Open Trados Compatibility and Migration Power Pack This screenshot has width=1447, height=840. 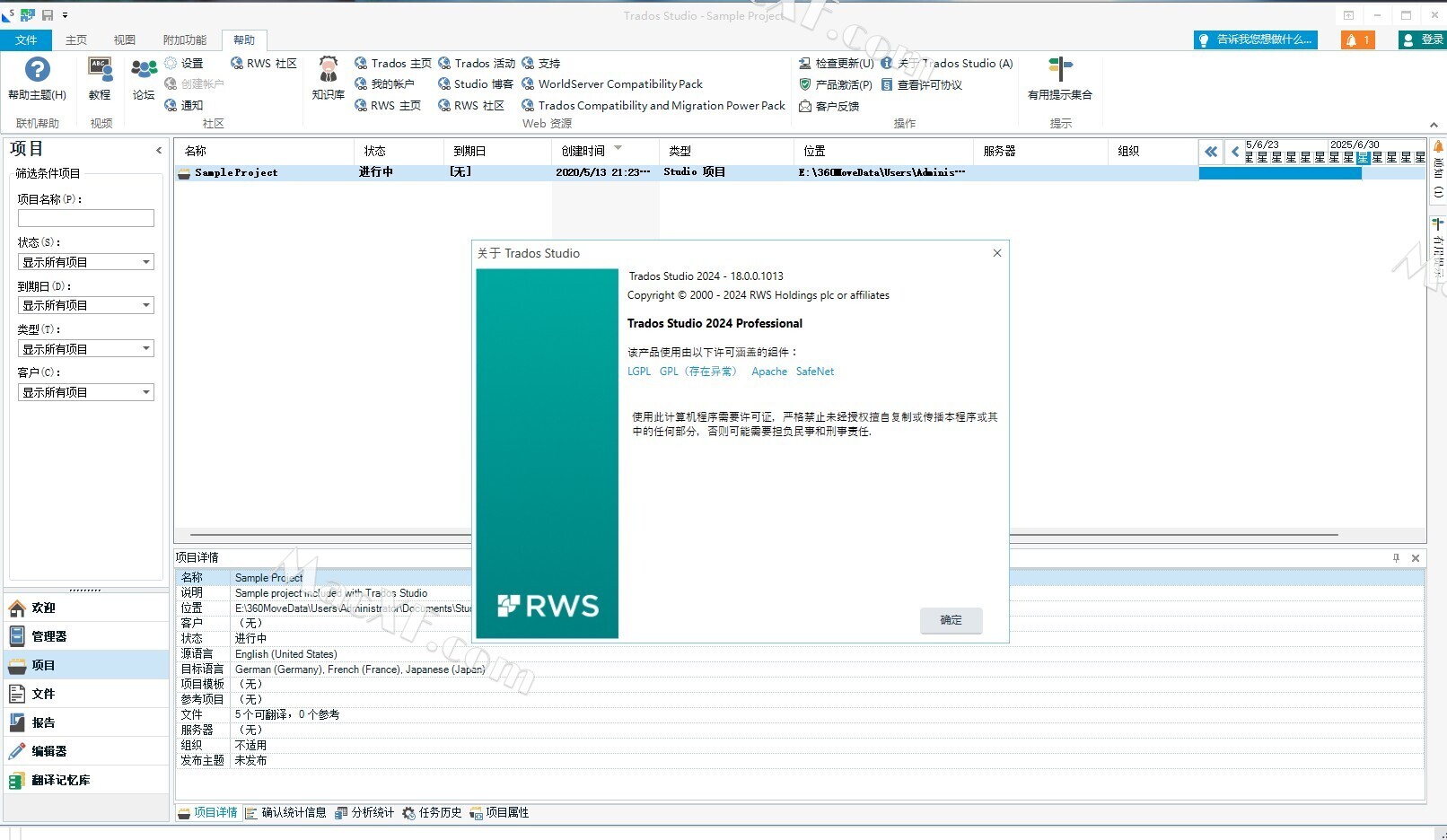[653, 105]
